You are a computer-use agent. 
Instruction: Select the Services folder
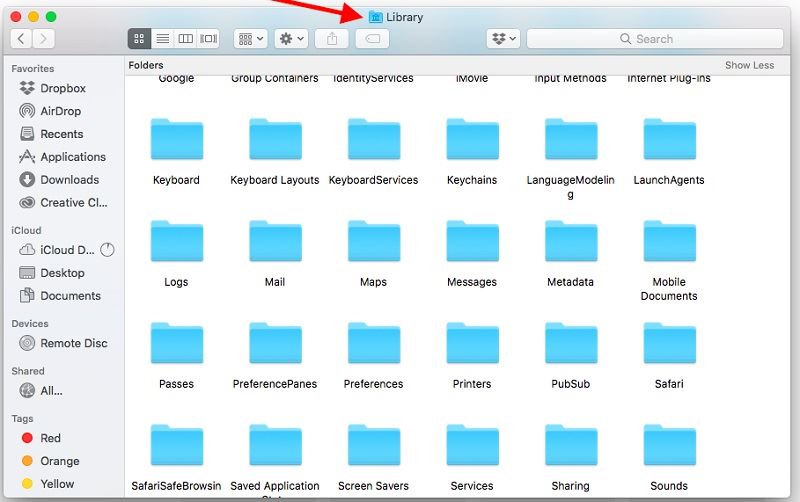point(472,445)
